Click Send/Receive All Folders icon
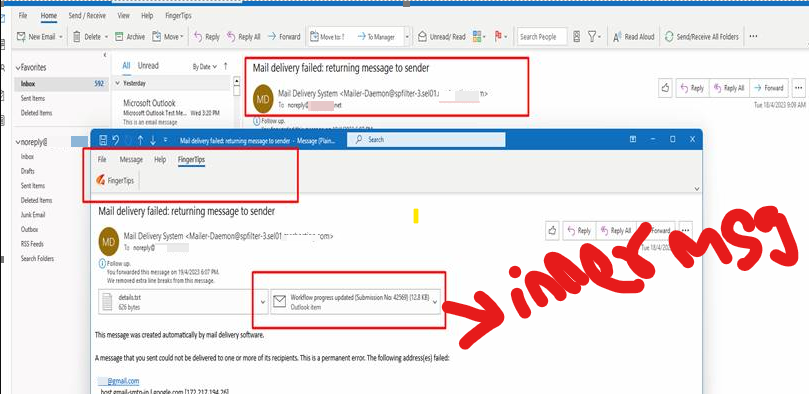The image size is (809, 394). point(669,37)
